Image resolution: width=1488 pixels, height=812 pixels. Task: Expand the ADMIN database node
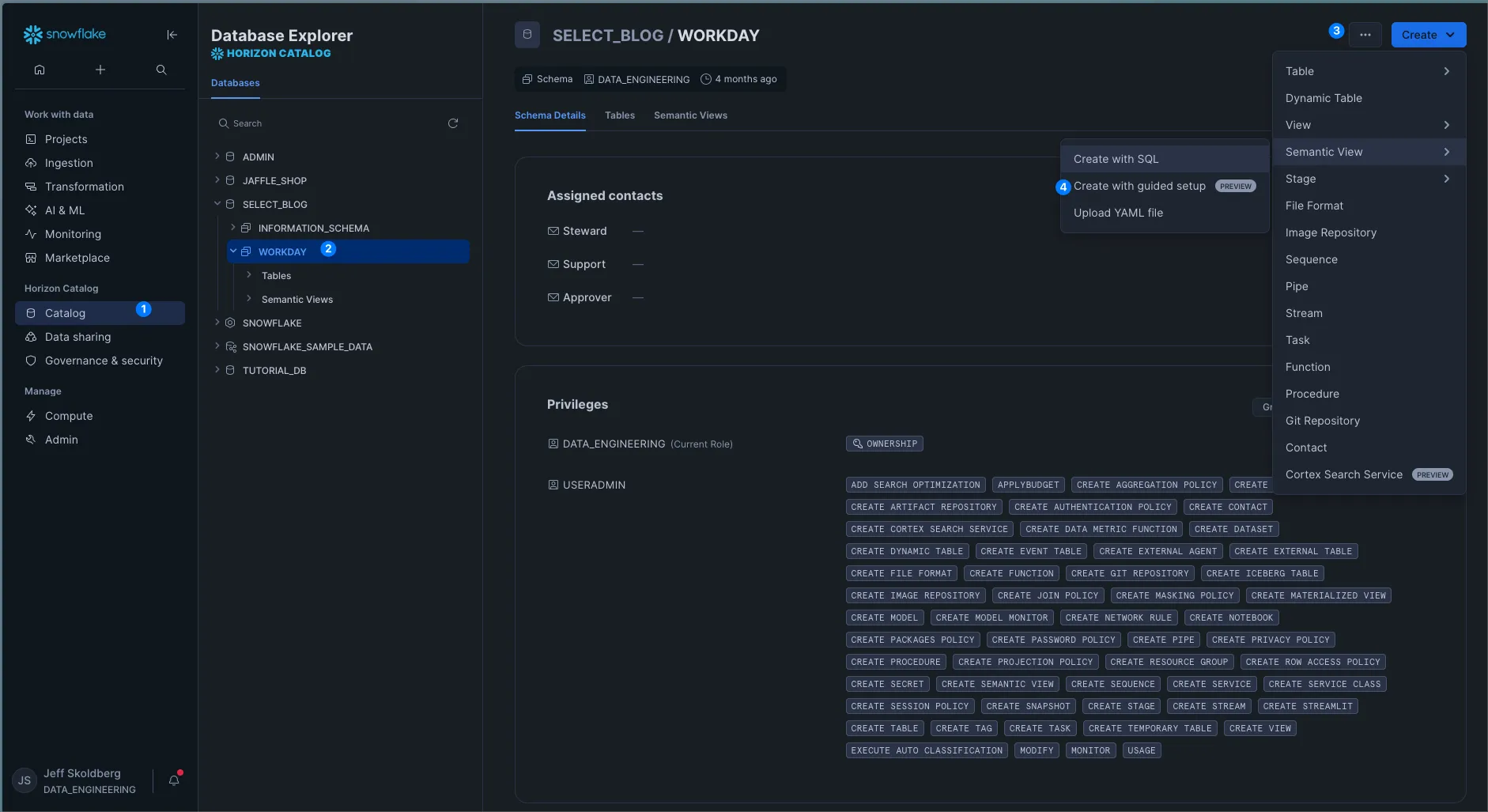point(217,157)
